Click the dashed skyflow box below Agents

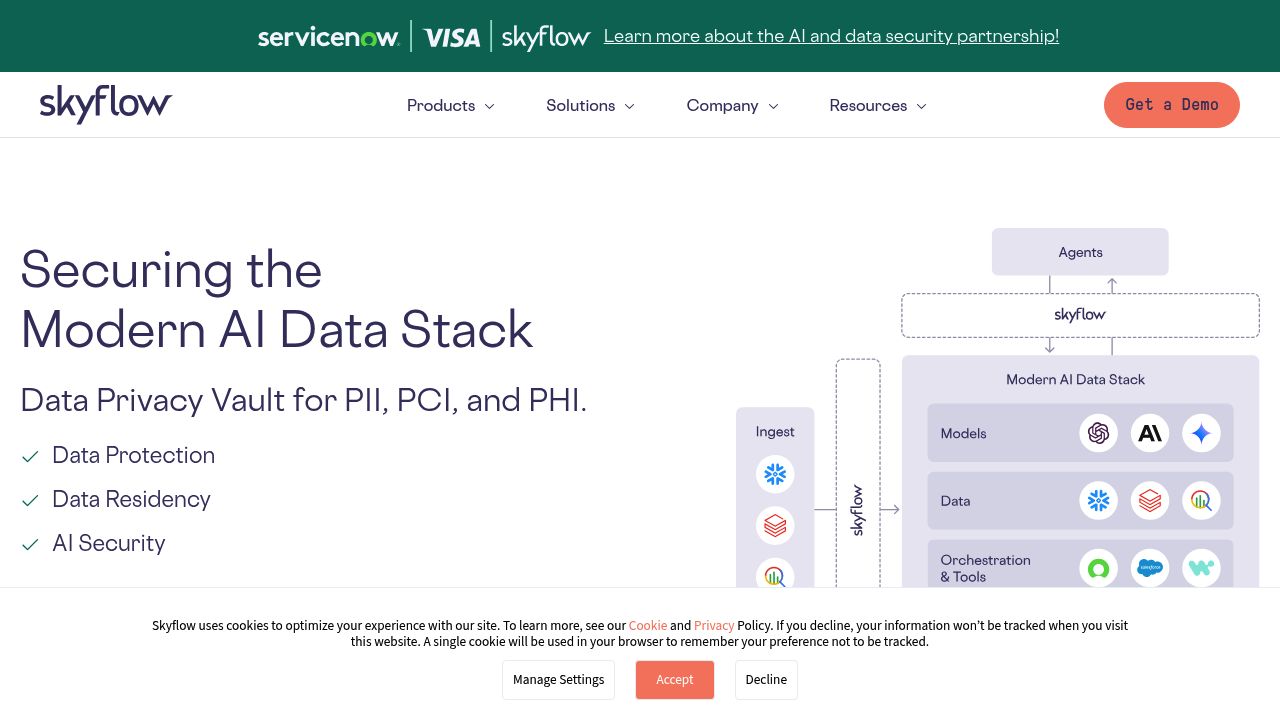pos(1080,315)
